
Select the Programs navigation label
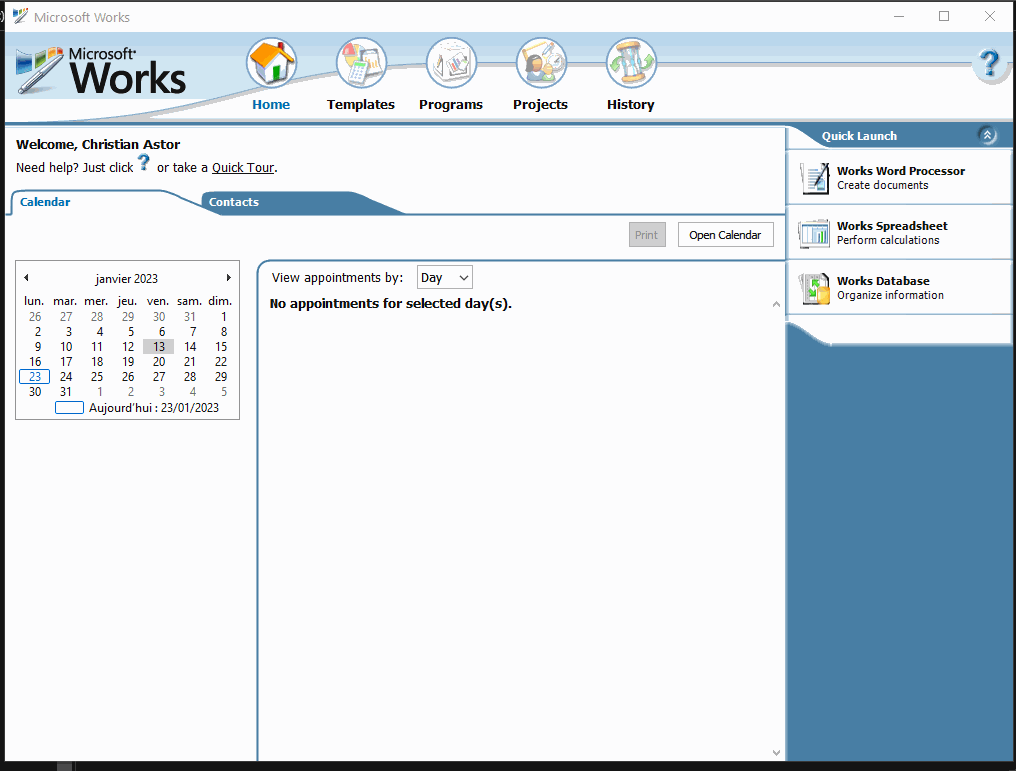(x=451, y=104)
